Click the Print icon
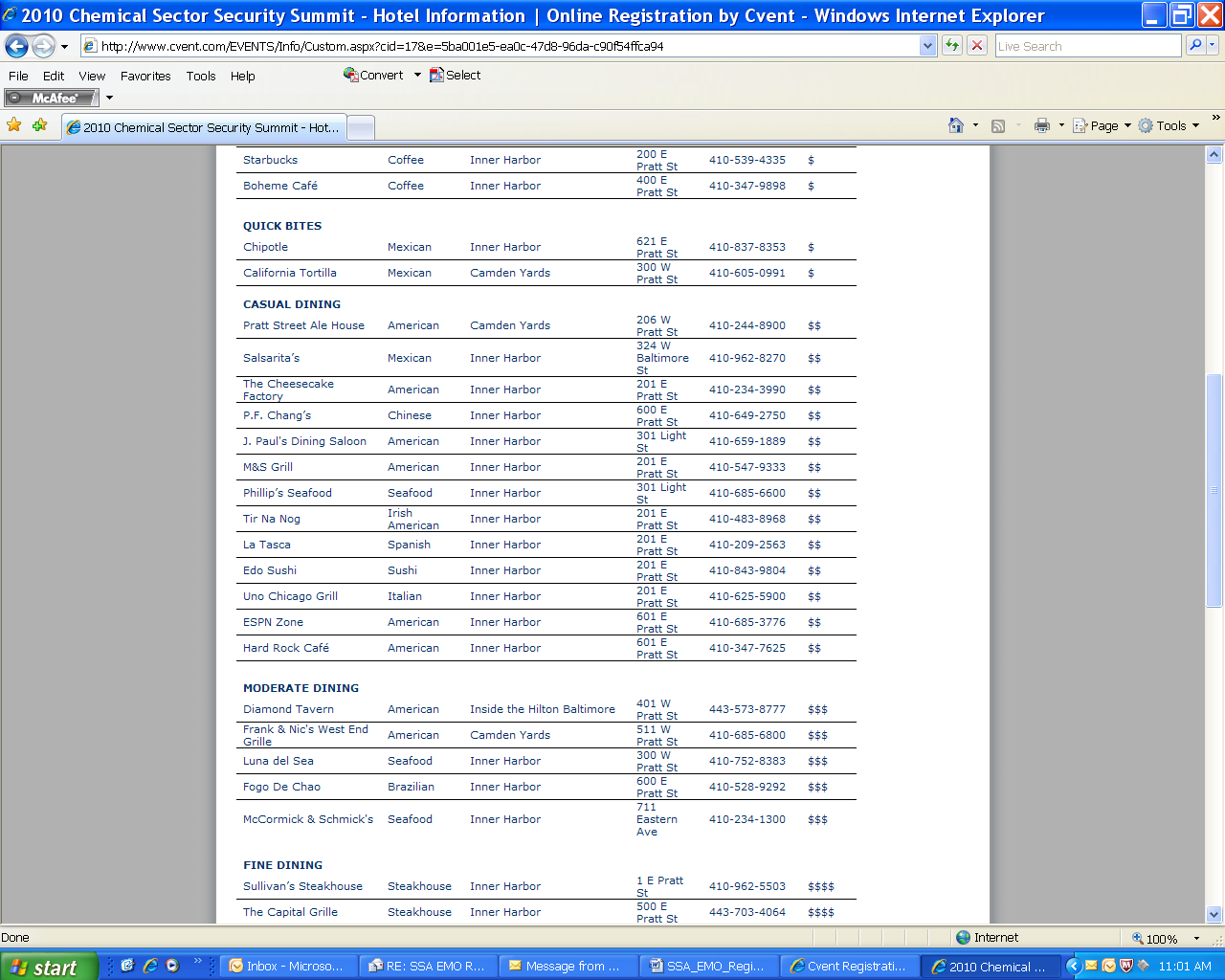1225x980 pixels. click(1042, 125)
